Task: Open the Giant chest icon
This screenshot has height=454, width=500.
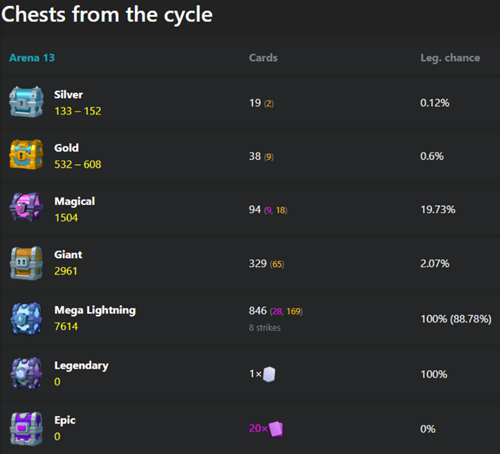Action: 26,263
